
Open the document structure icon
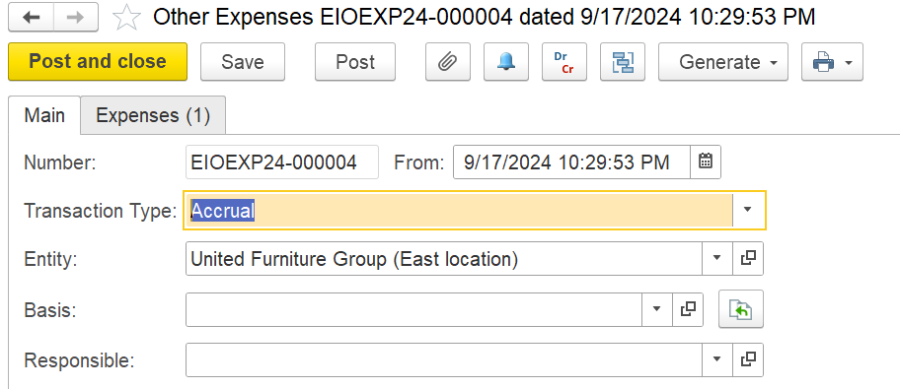[623, 61]
